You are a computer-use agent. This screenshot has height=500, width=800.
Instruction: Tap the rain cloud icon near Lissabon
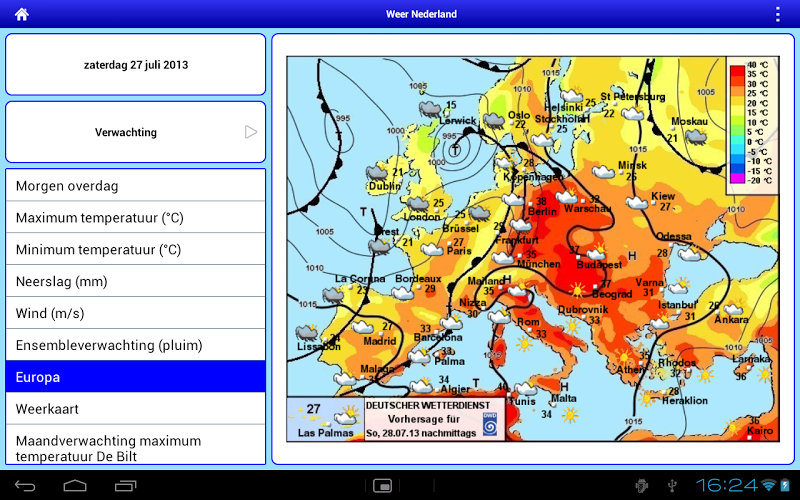click(x=307, y=333)
